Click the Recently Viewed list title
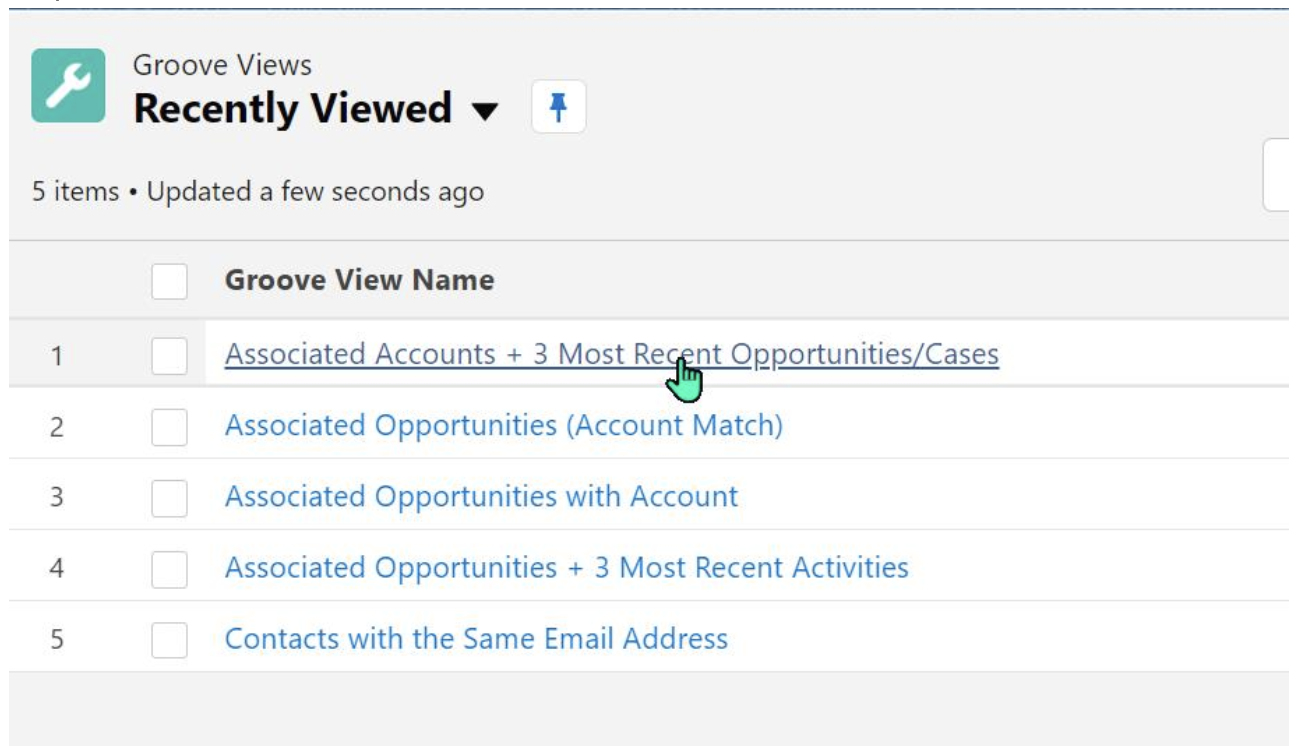The width and height of the screenshot is (1302, 746). pos(293,108)
